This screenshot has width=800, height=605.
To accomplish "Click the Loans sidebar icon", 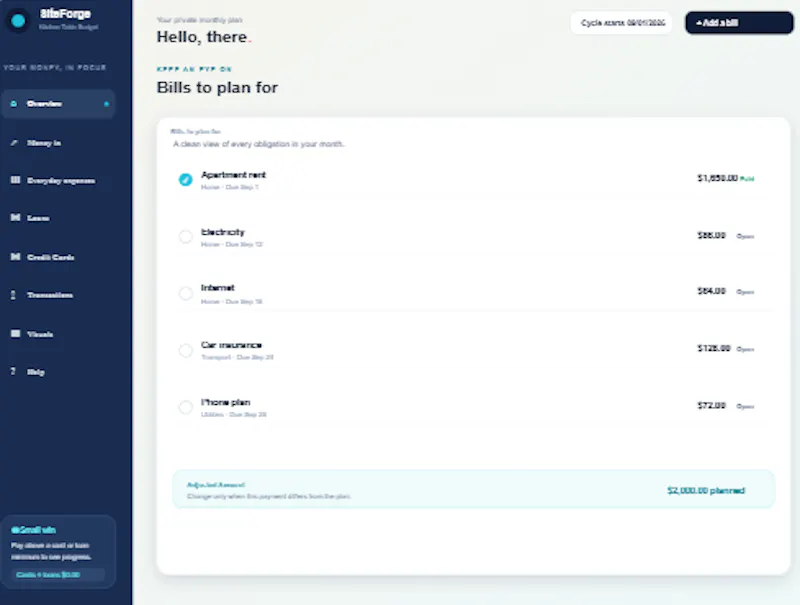I will tap(15, 218).
